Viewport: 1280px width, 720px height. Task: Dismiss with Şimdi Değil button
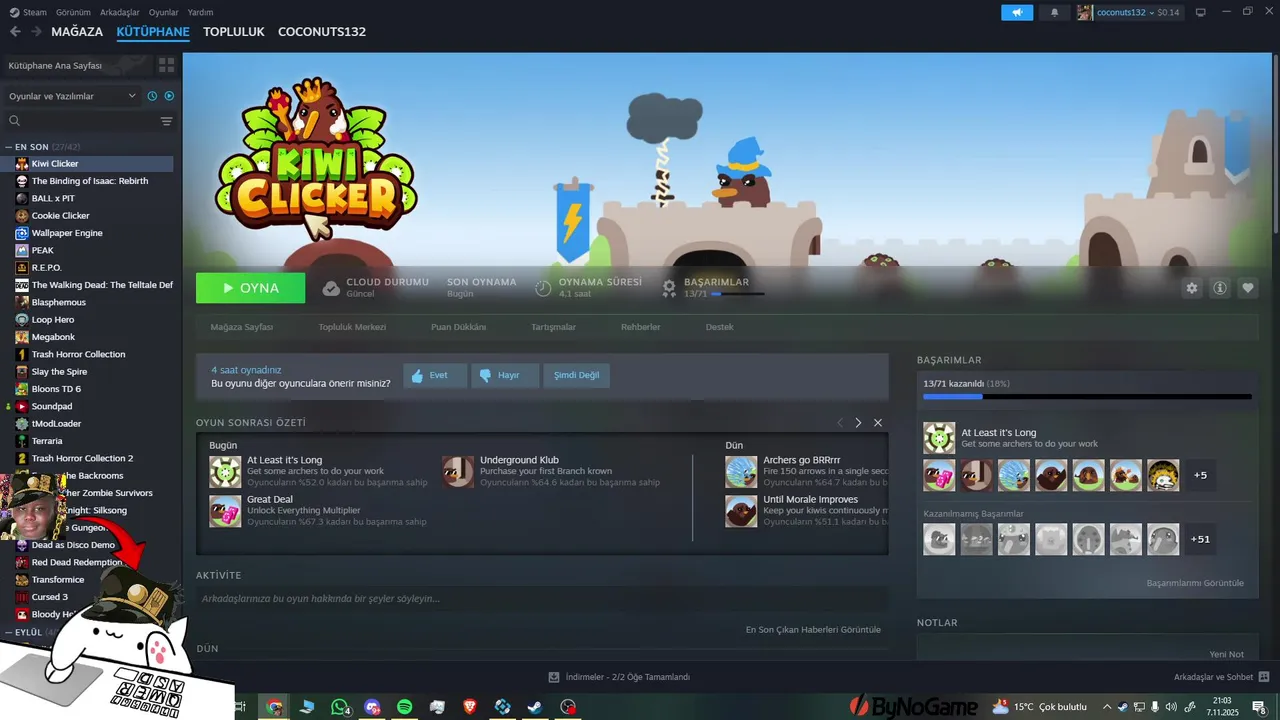coord(576,375)
